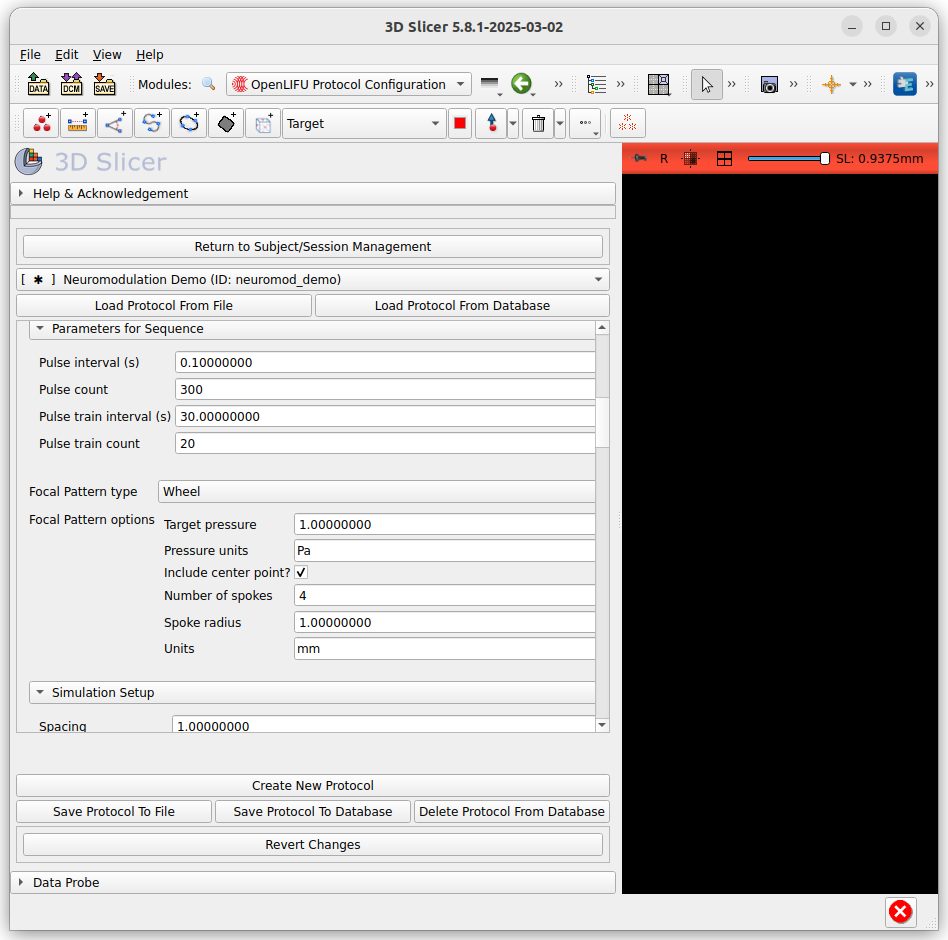Open the File menu
The image size is (948, 940).
tap(30, 54)
